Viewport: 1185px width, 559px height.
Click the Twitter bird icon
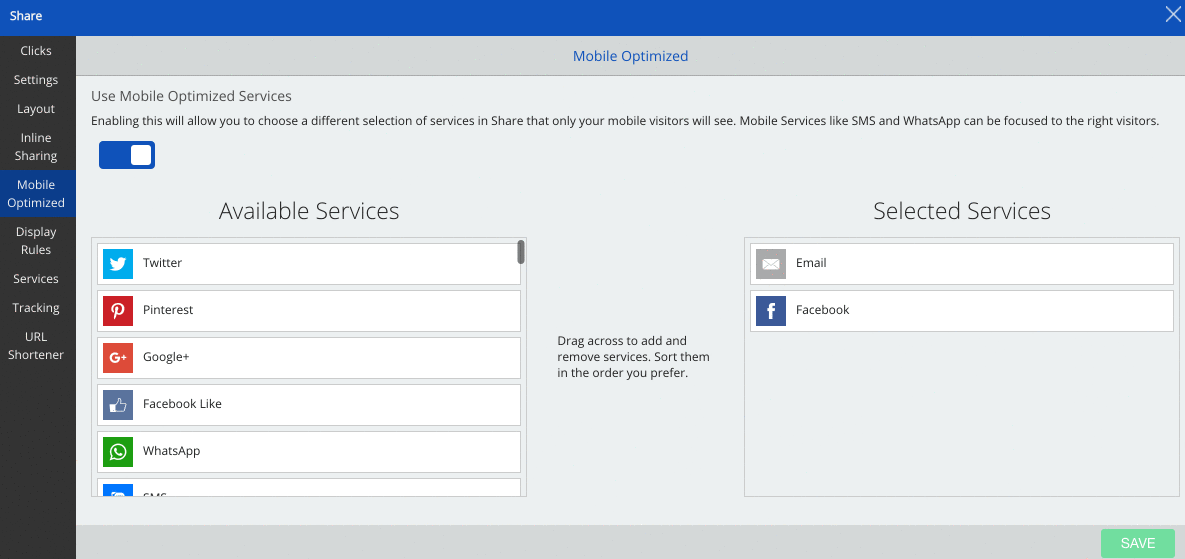point(118,264)
